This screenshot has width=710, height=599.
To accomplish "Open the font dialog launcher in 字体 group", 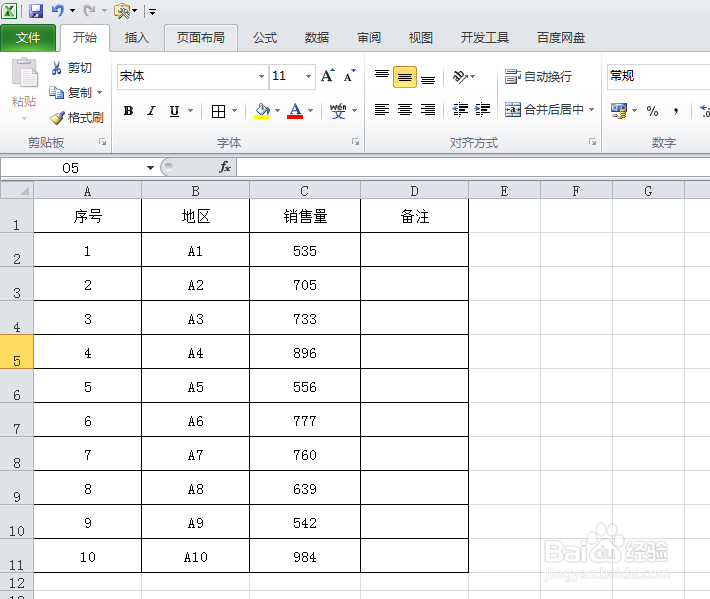I will (355, 142).
